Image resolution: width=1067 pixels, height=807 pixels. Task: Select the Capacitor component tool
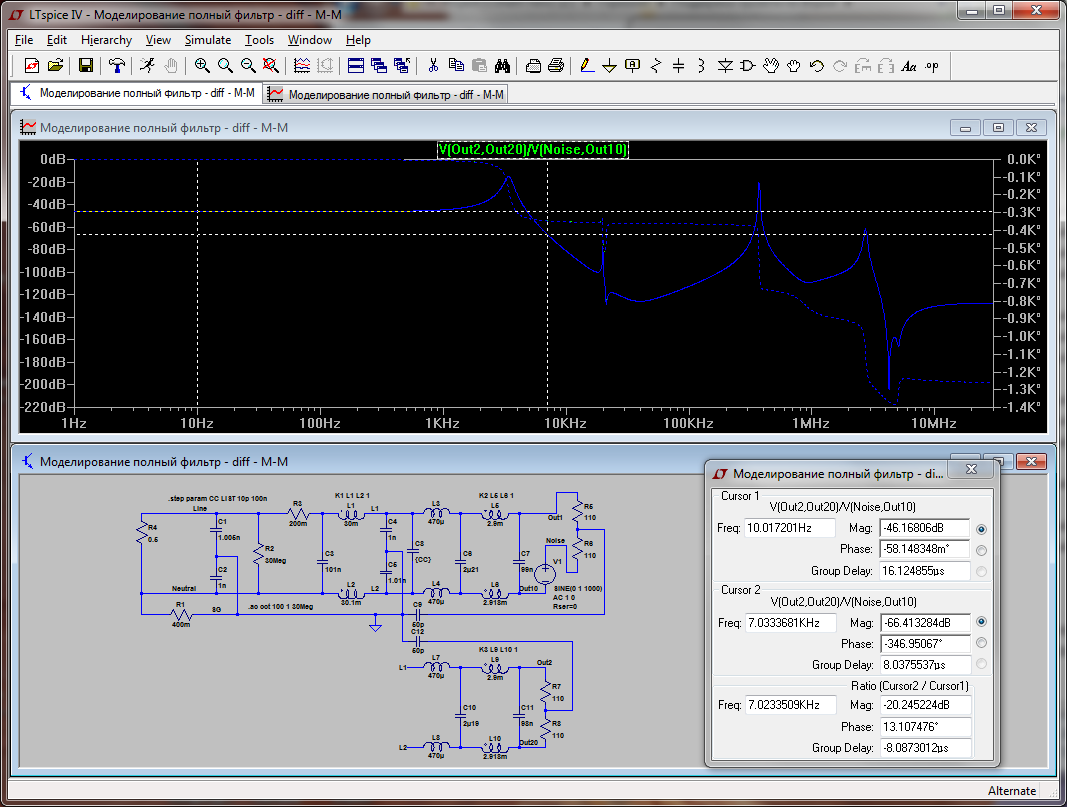pos(678,66)
